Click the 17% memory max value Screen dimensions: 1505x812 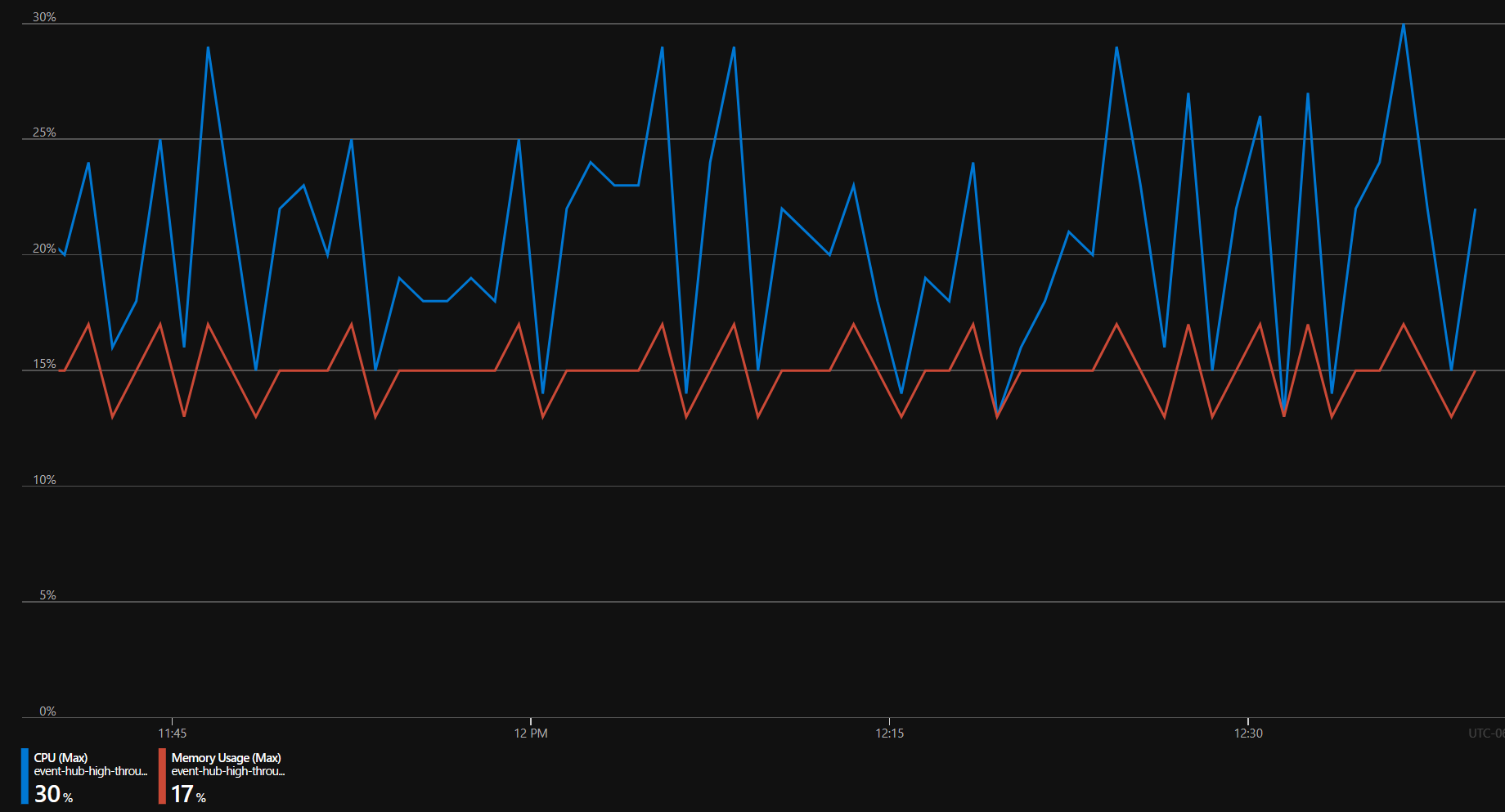click(188, 794)
